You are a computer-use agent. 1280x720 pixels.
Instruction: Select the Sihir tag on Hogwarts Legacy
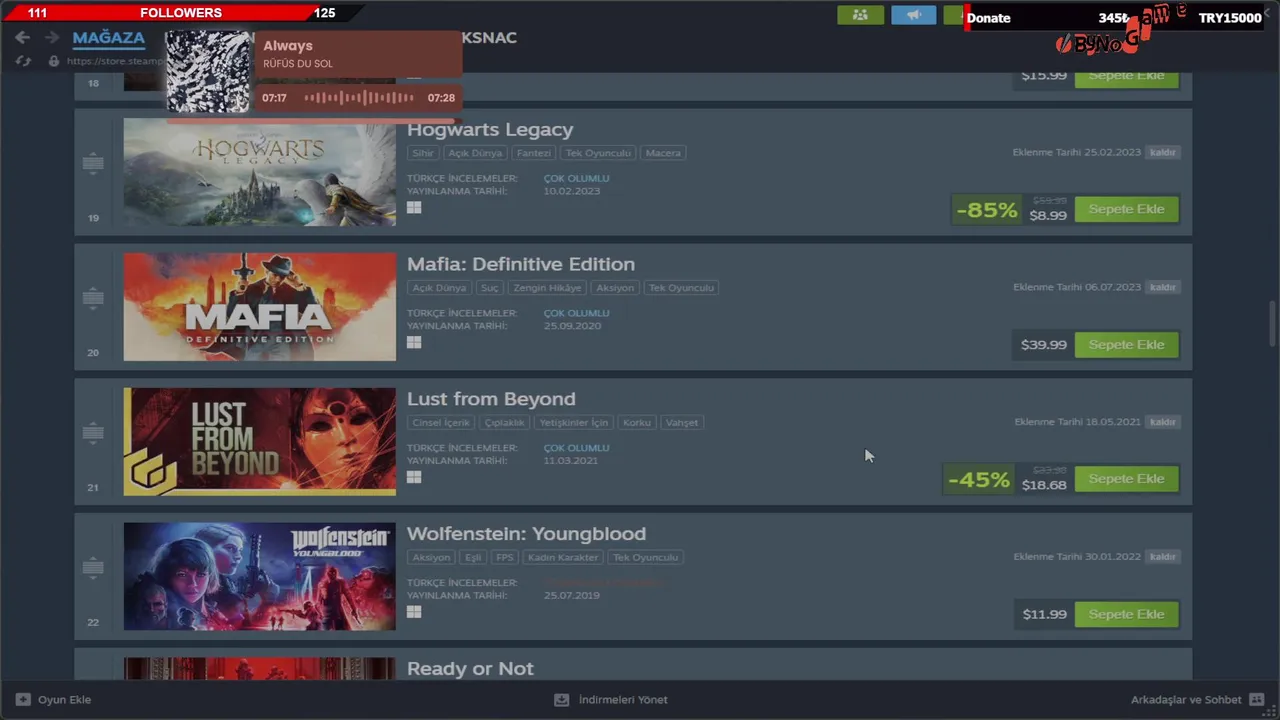pos(423,153)
